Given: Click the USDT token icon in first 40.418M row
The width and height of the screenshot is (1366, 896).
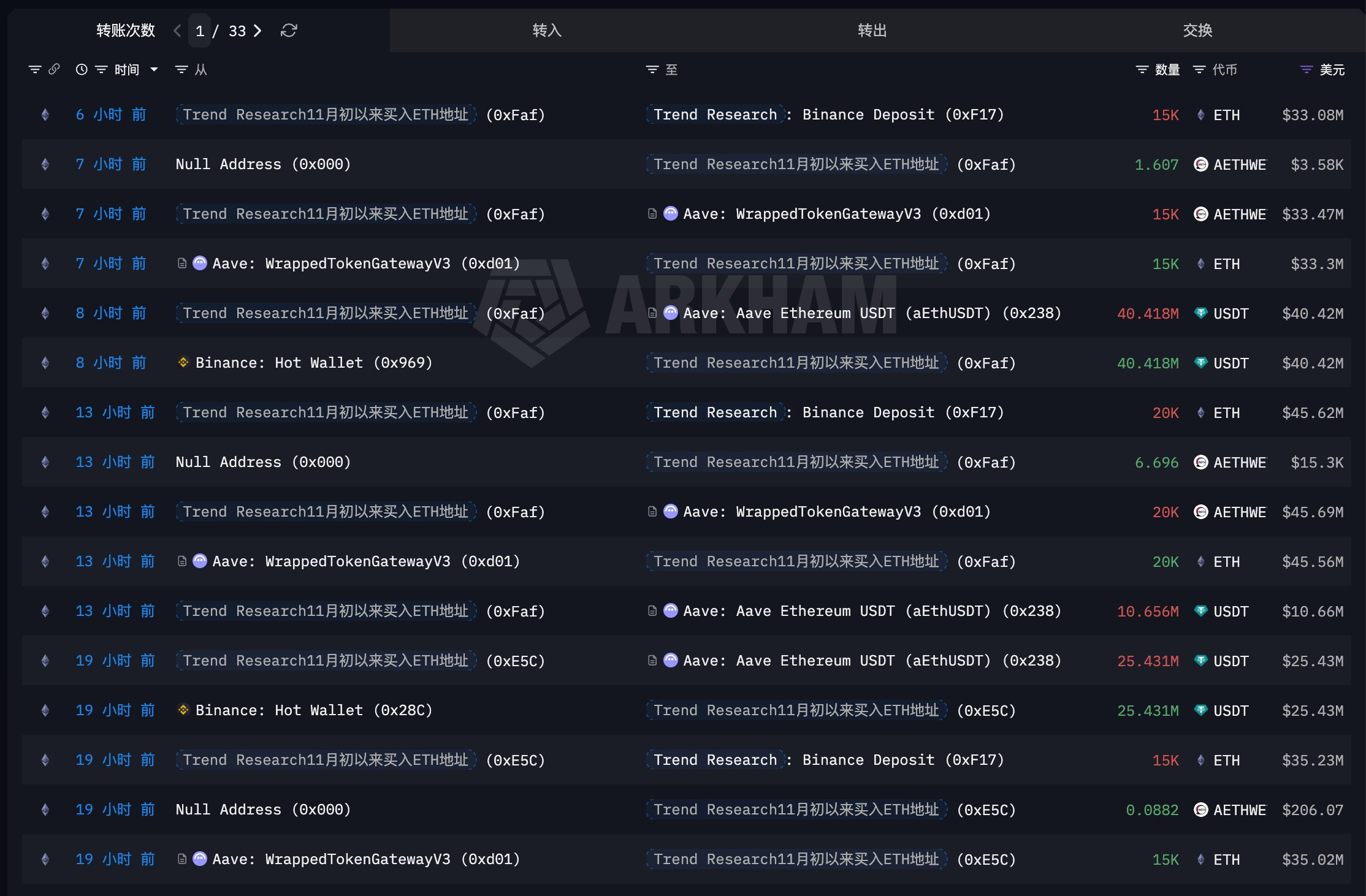Looking at the screenshot, I should click(1200, 313).
